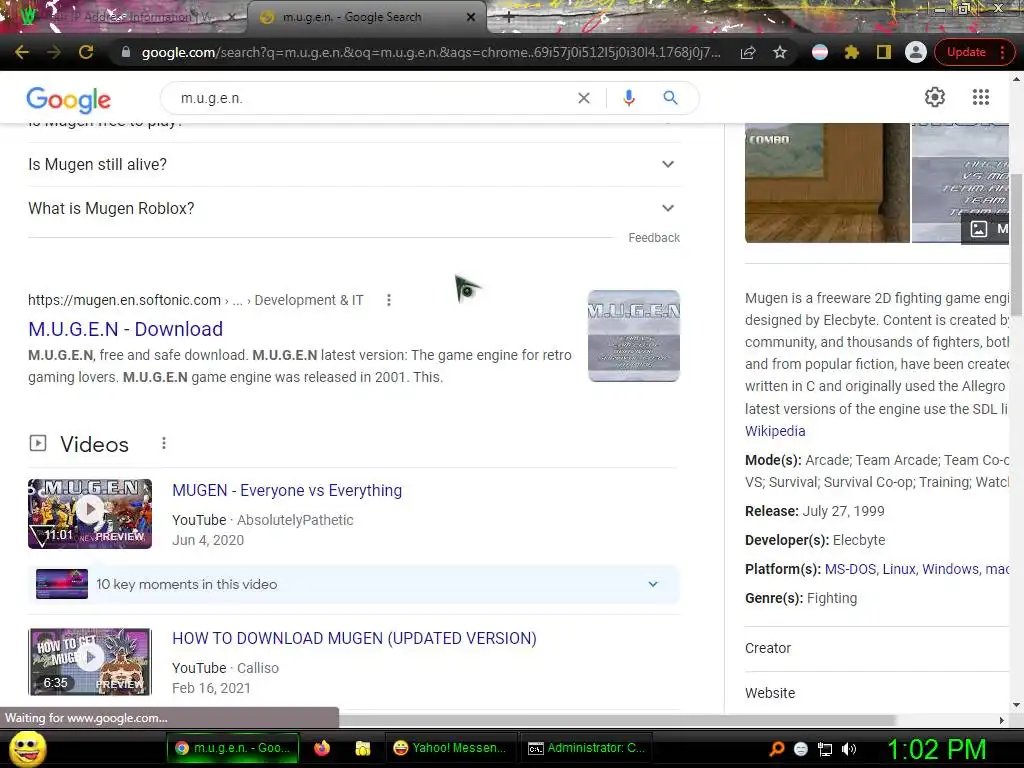Screen dimensions: 1024x768
Task: Expand 10 key moments in this video
Action: pos(353,584)
